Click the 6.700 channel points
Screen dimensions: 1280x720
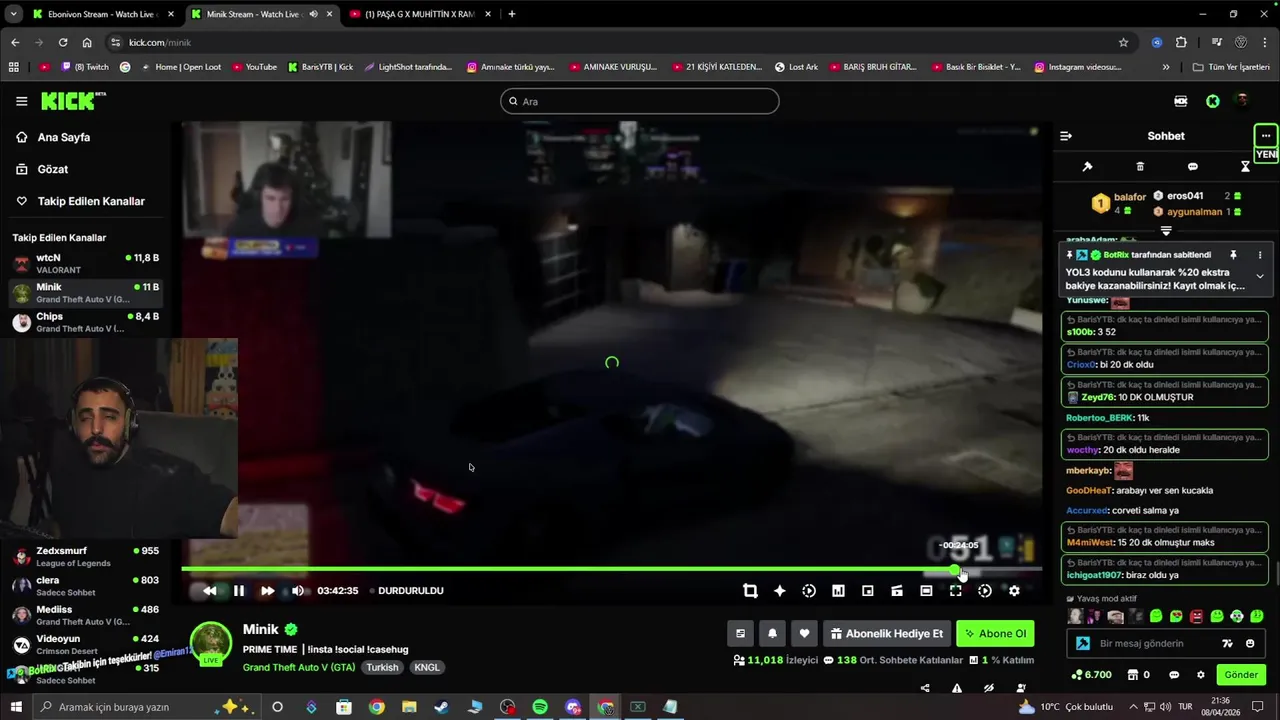(1091, 675)
